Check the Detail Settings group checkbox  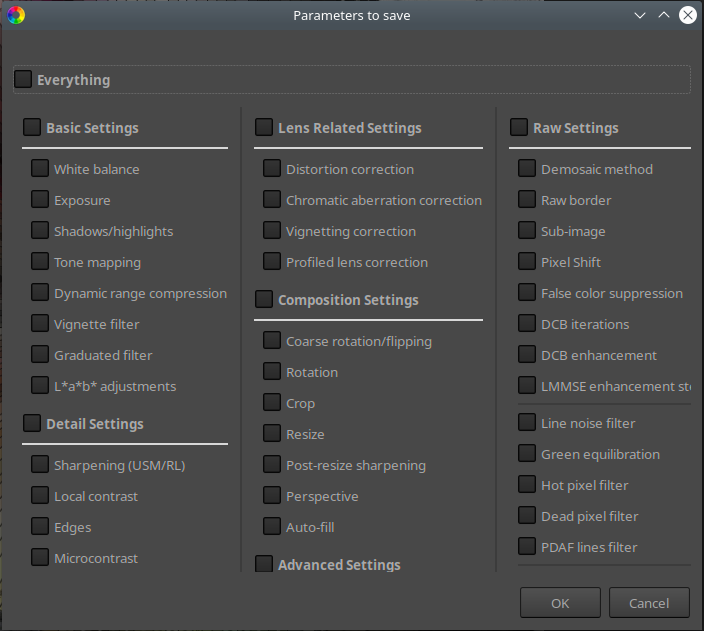pyautogui.click(x=32, y=423)
